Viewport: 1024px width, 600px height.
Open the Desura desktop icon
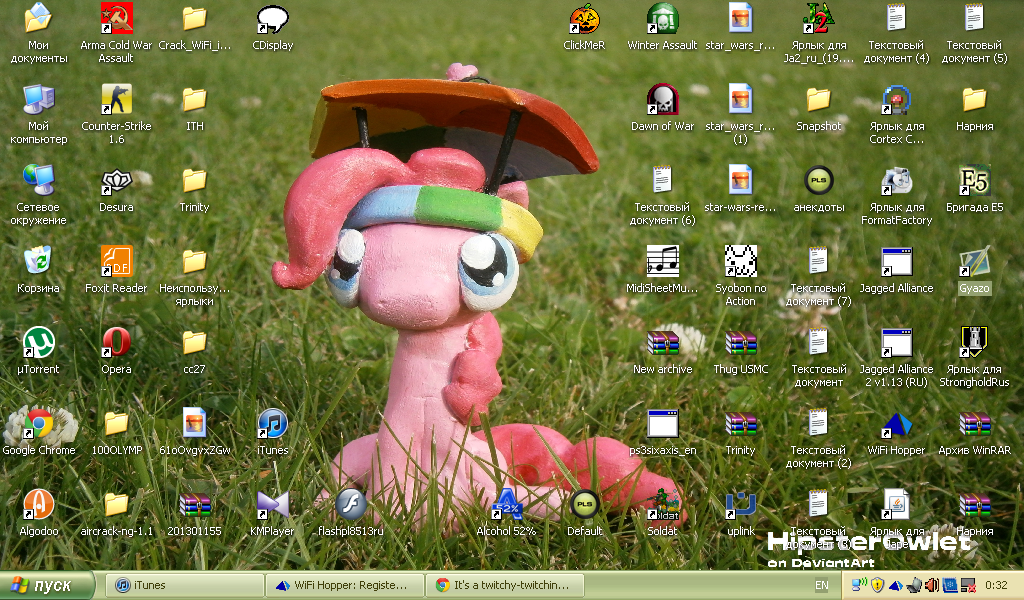(x=116, y=180)
